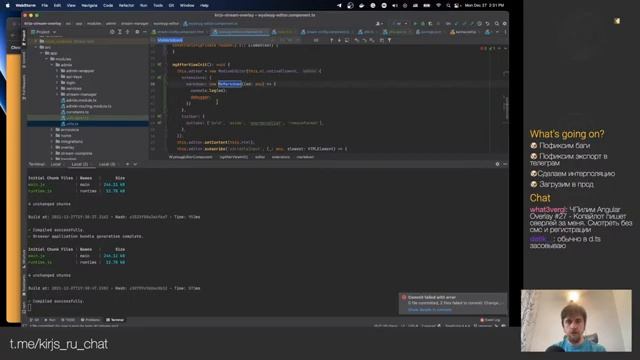Open the Code menu
Screen dimensions: 640x360
(108, 6)
